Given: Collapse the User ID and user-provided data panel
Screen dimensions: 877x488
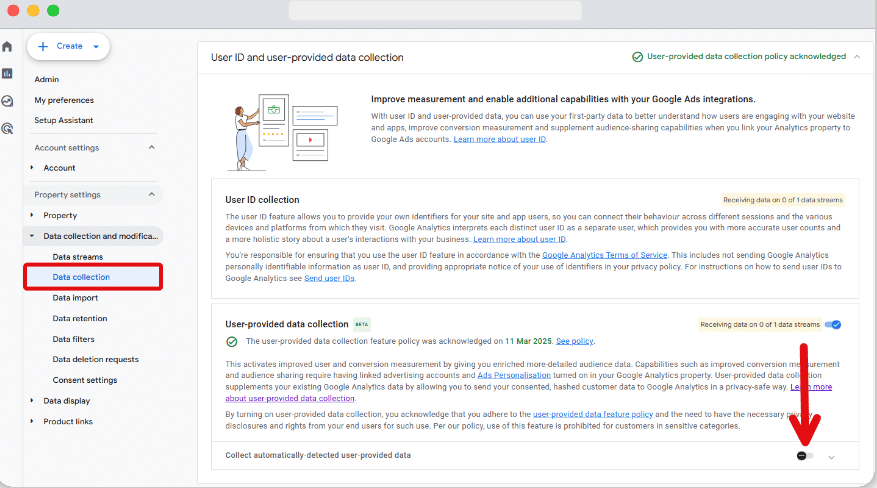Looking at the screenshot, I should point(856,56).
